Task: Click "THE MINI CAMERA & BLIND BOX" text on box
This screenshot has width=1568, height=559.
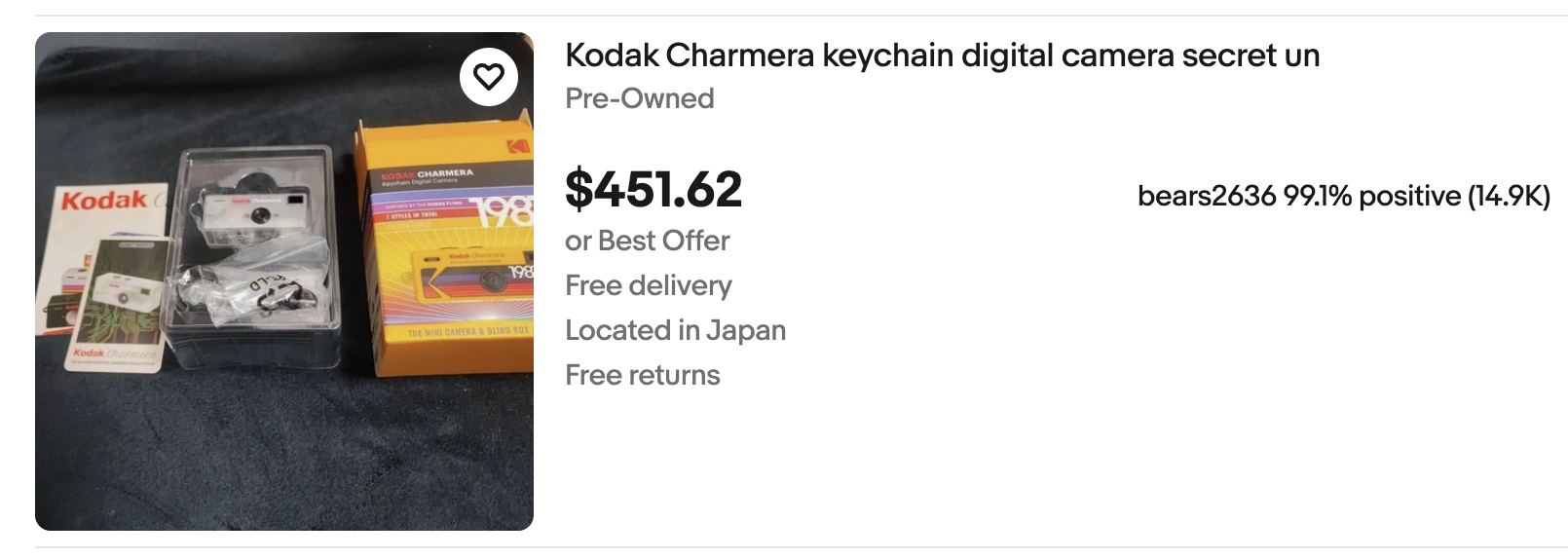Action: tap(469, 332)
